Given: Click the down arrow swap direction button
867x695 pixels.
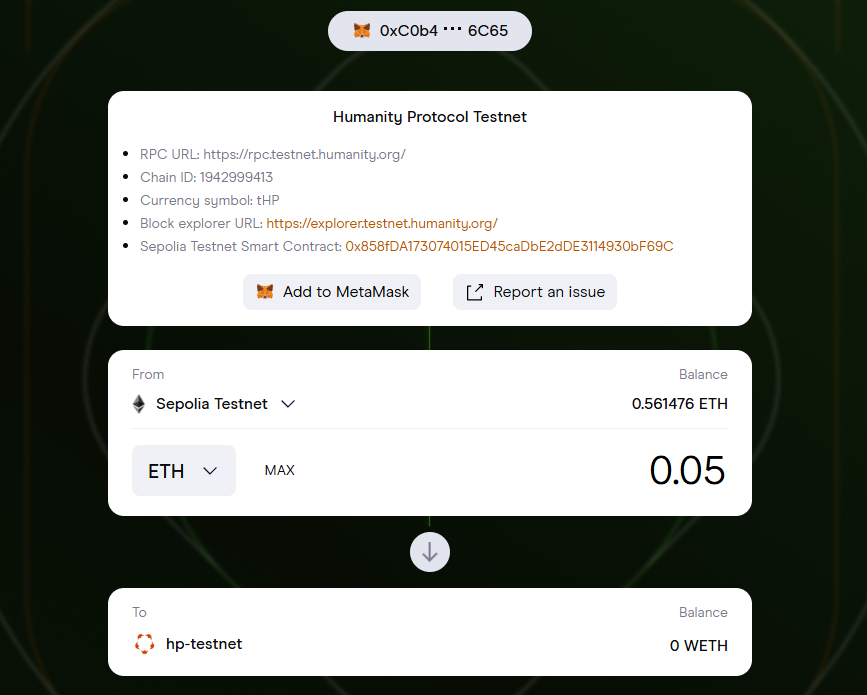Looking at the screenshot, I should tap(430, 552).
